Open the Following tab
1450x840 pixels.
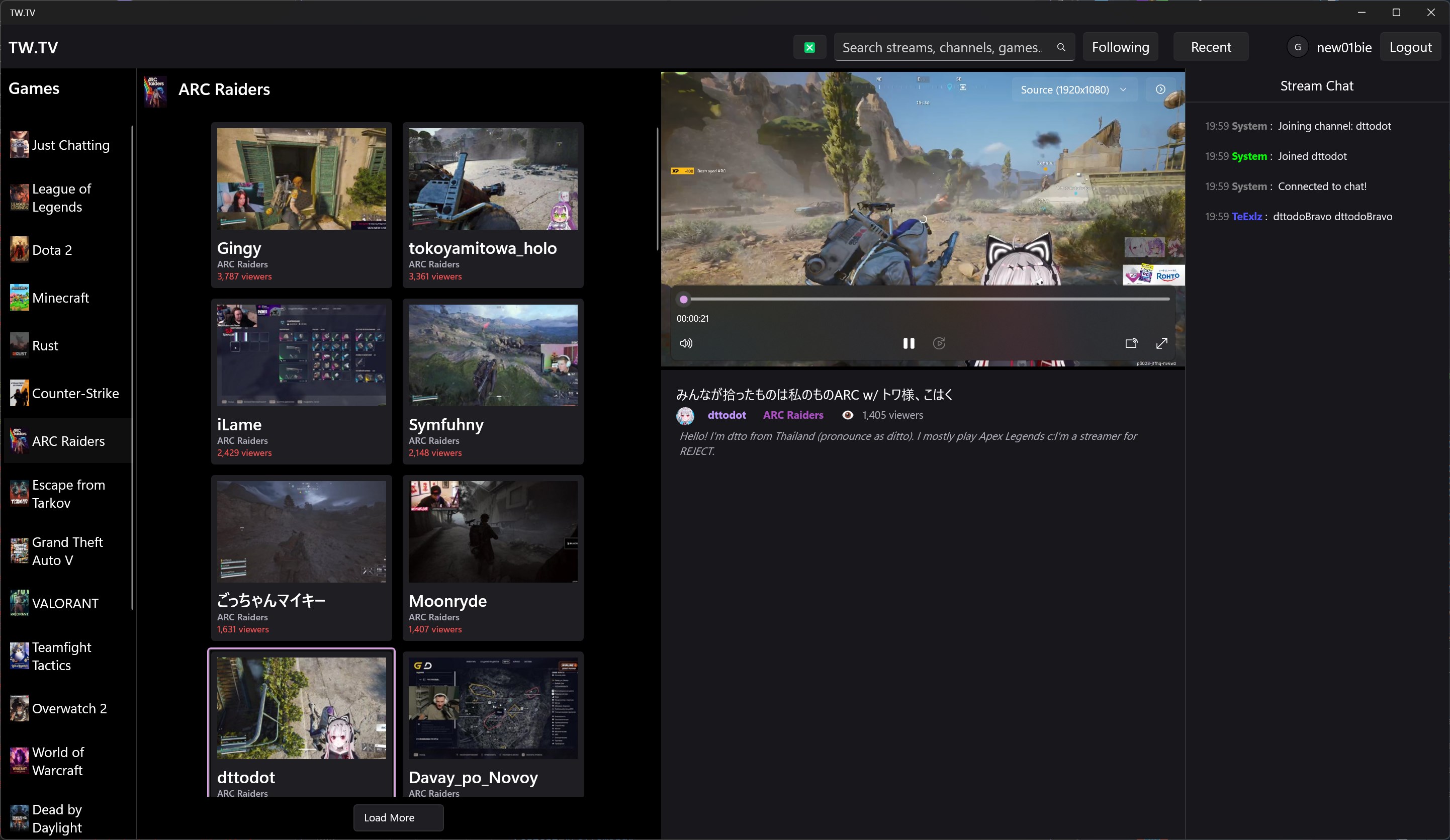[1120, 47]
